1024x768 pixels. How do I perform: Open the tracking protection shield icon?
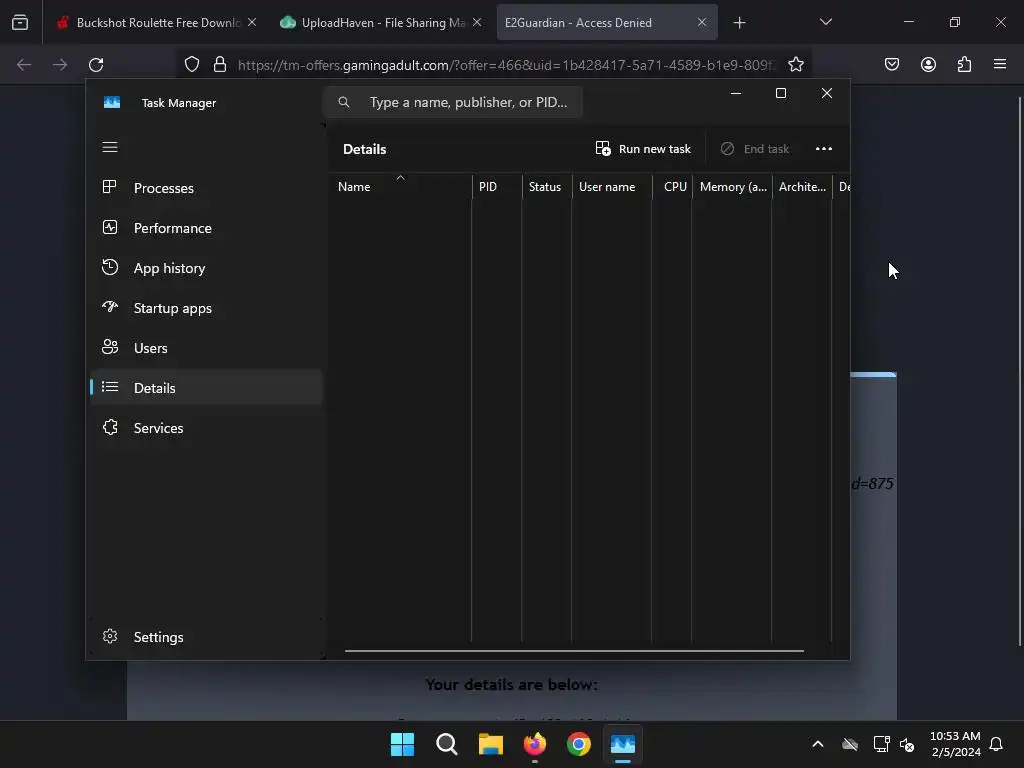tap(191, 64)
